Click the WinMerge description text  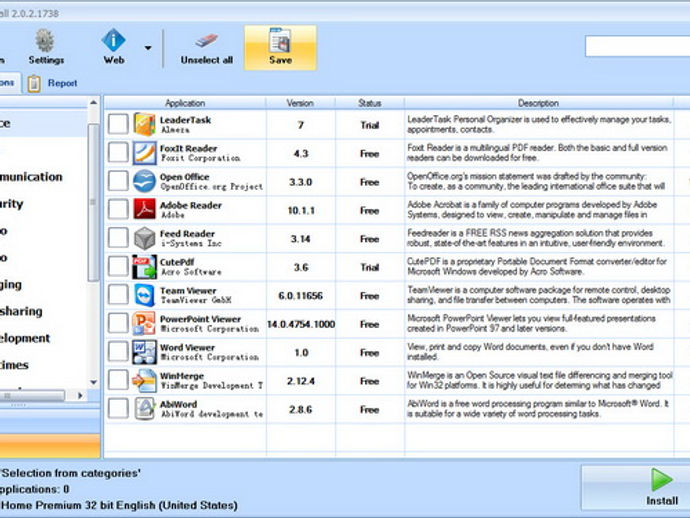pyautogui.click(x=540, y=380)
